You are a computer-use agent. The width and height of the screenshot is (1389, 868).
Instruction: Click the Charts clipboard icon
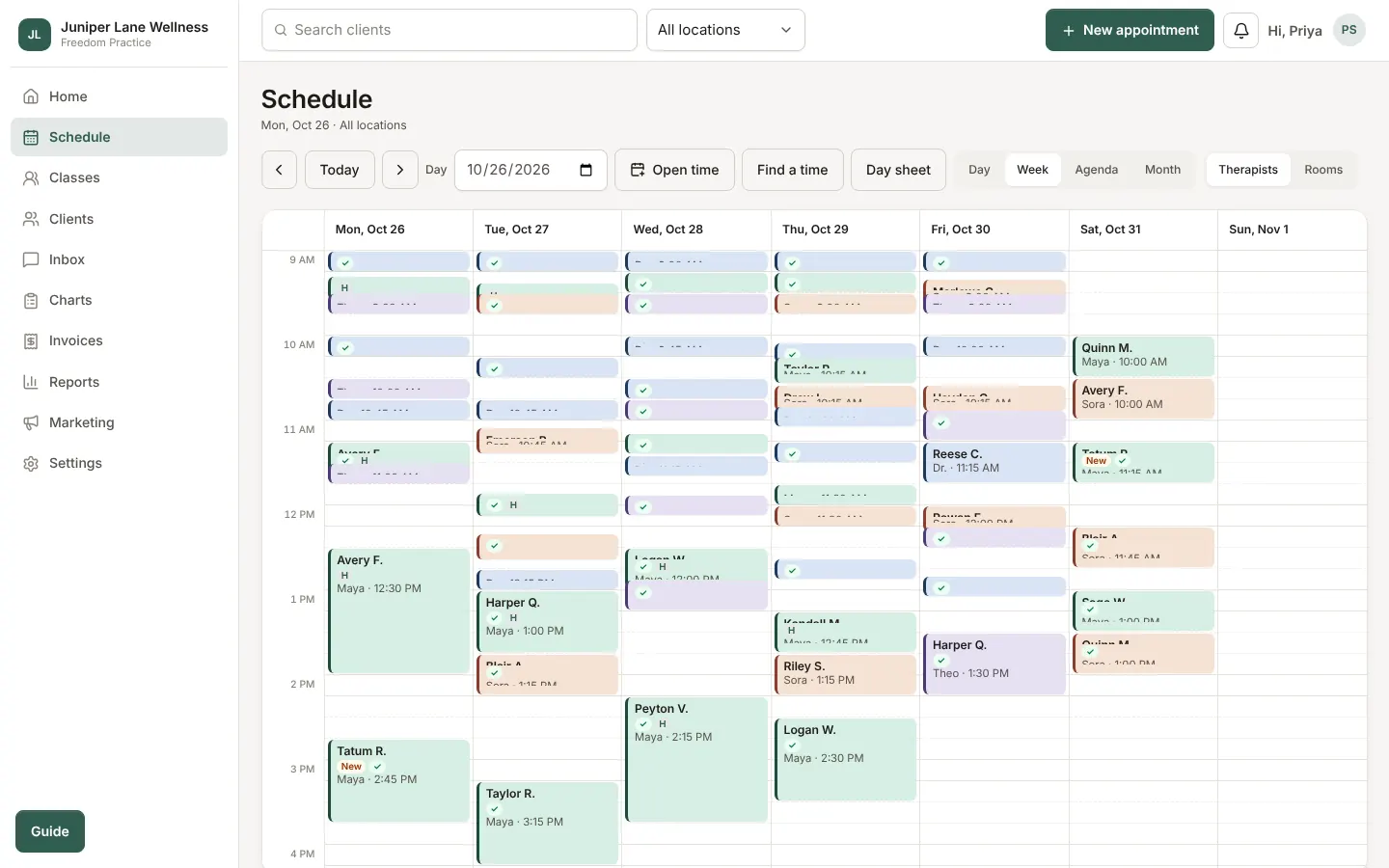pos(31,300)
